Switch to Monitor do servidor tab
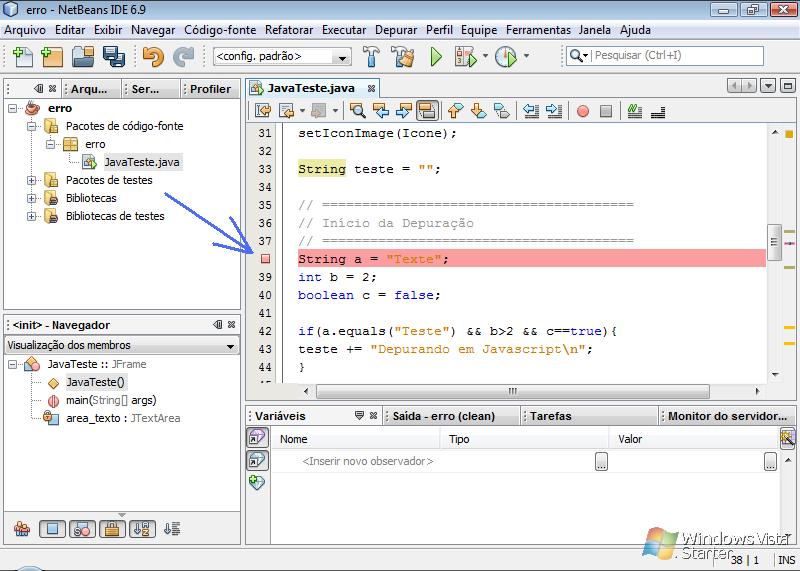The height and width of the screenshot is (571, 800). coord(727,416)
